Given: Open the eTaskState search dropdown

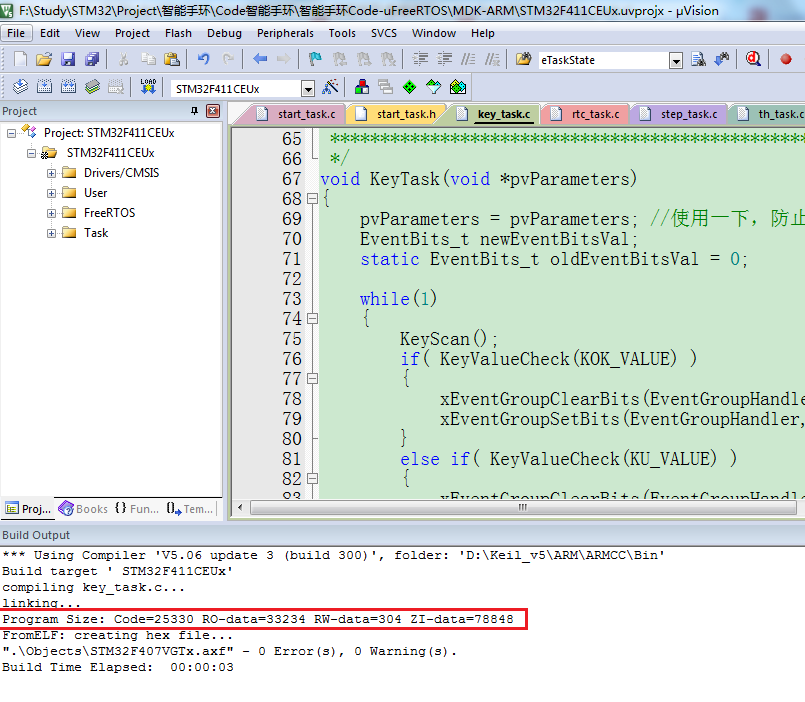Looking at the screenshot, I should click(676, 61).
